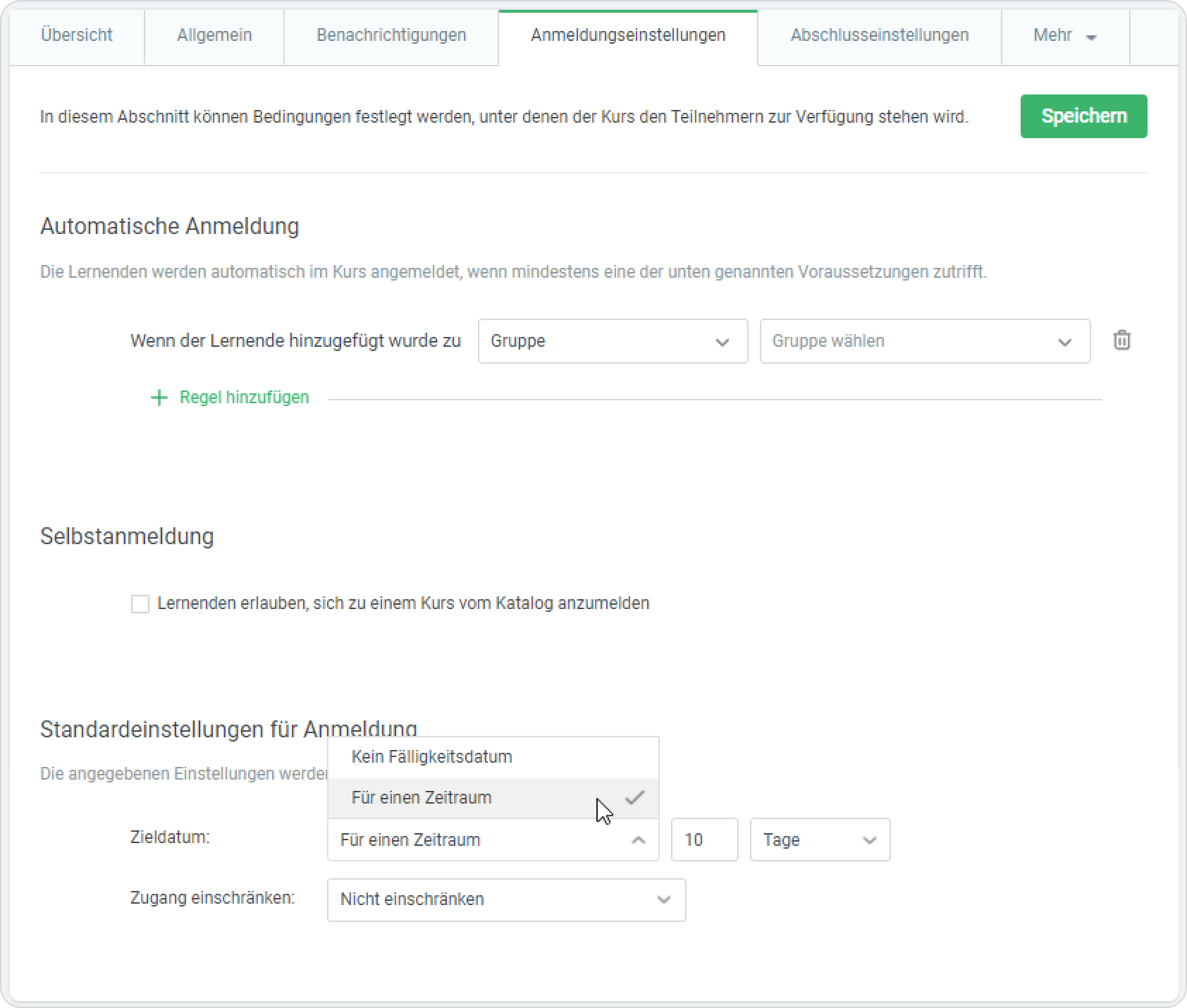Click the Regel hinzufügen link
1187x1008 pixels.
[244, 398]
